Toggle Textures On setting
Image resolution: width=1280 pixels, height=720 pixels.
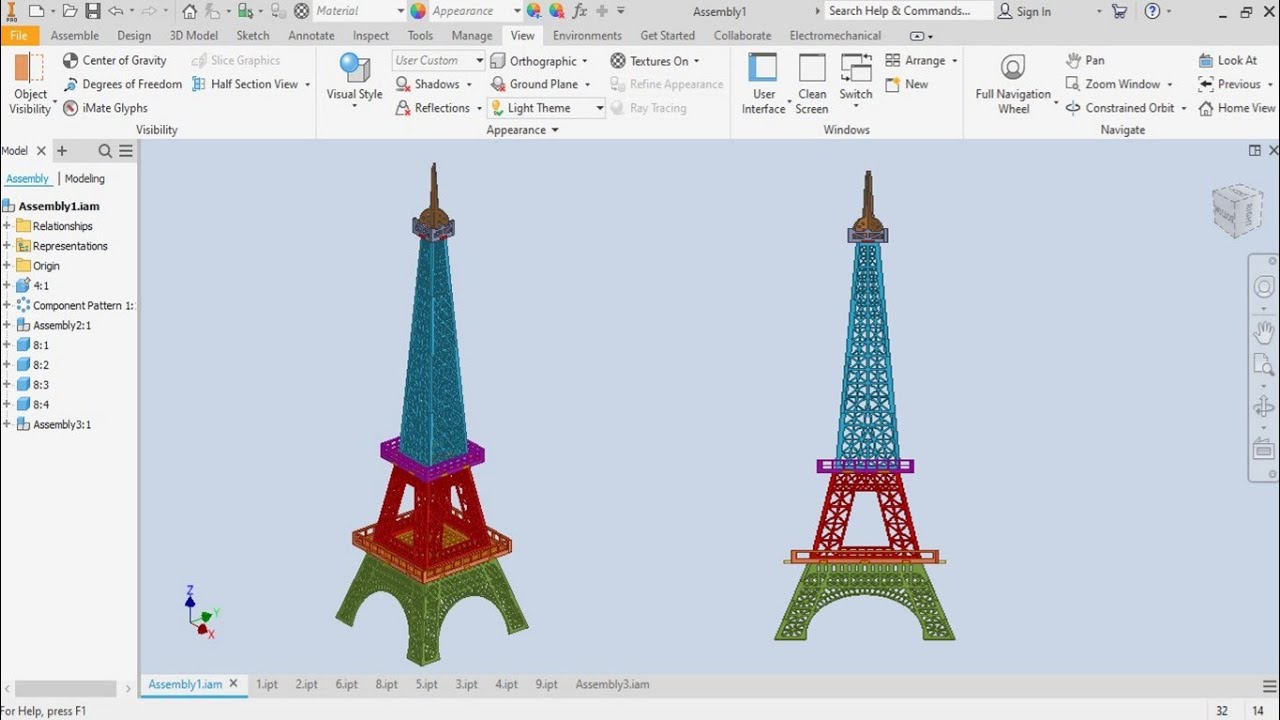click(650, 61)
